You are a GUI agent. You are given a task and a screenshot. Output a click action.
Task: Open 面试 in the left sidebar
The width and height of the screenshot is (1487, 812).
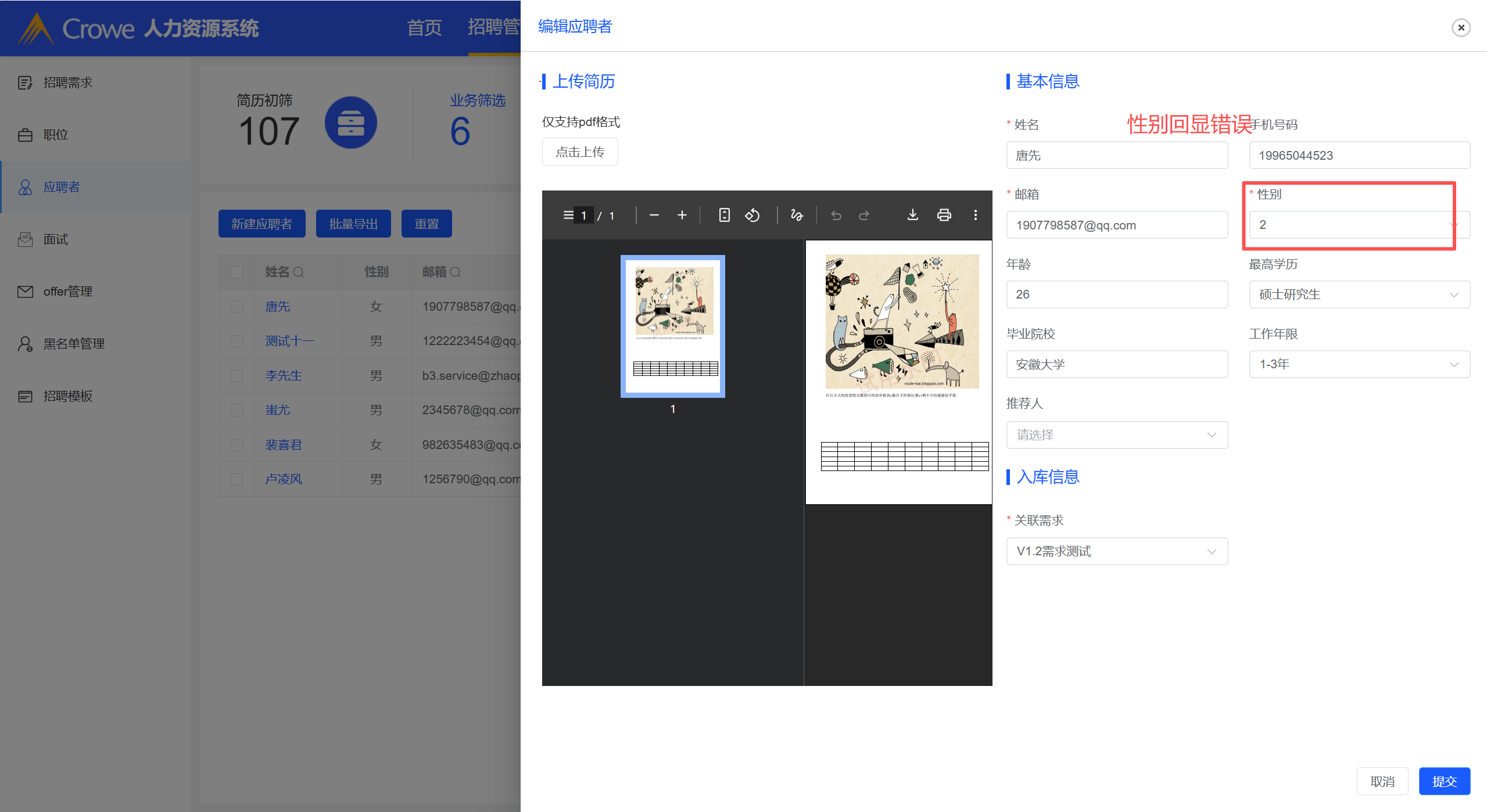[56, 239]
